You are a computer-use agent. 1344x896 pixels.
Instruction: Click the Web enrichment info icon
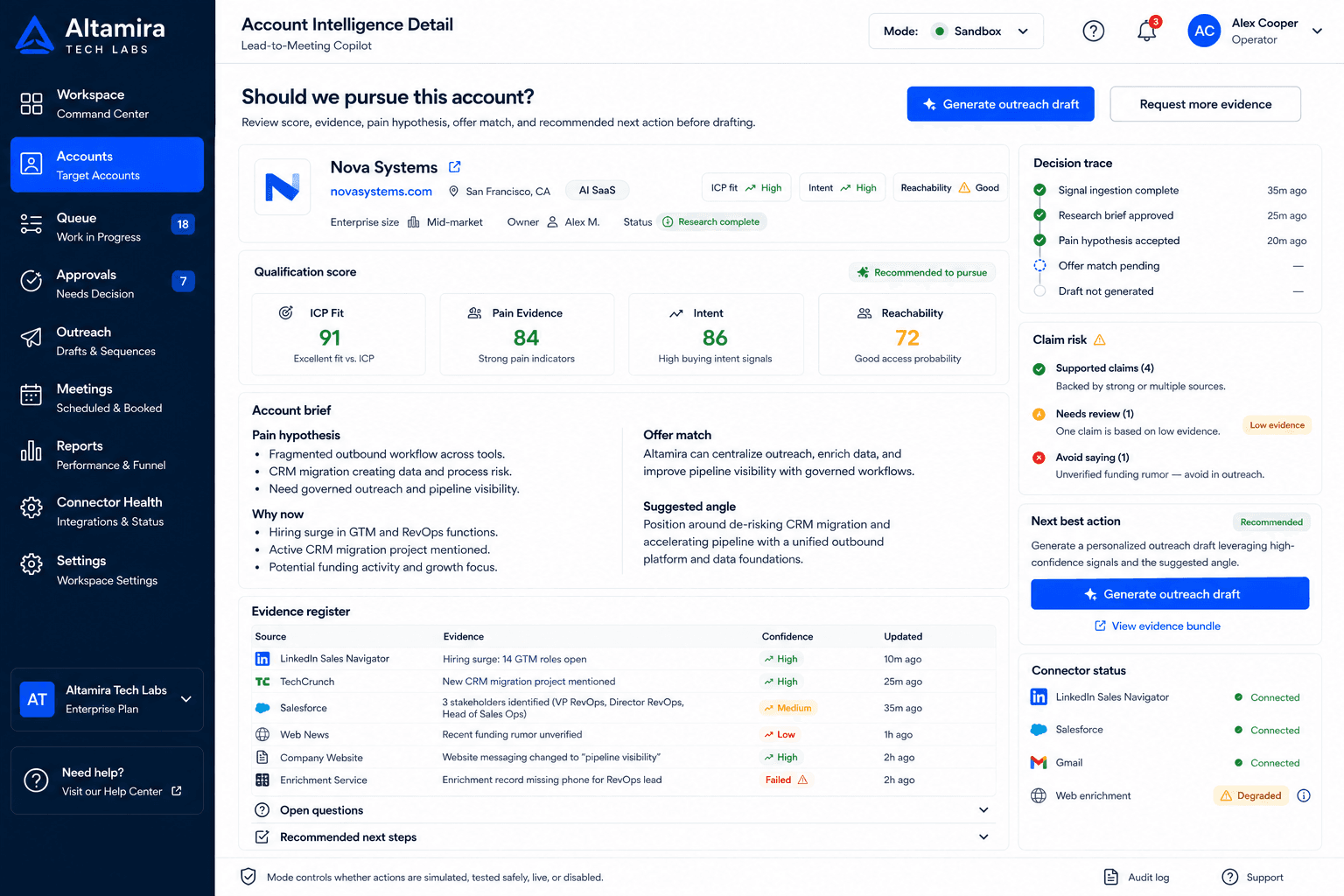tap(1304, 795)
